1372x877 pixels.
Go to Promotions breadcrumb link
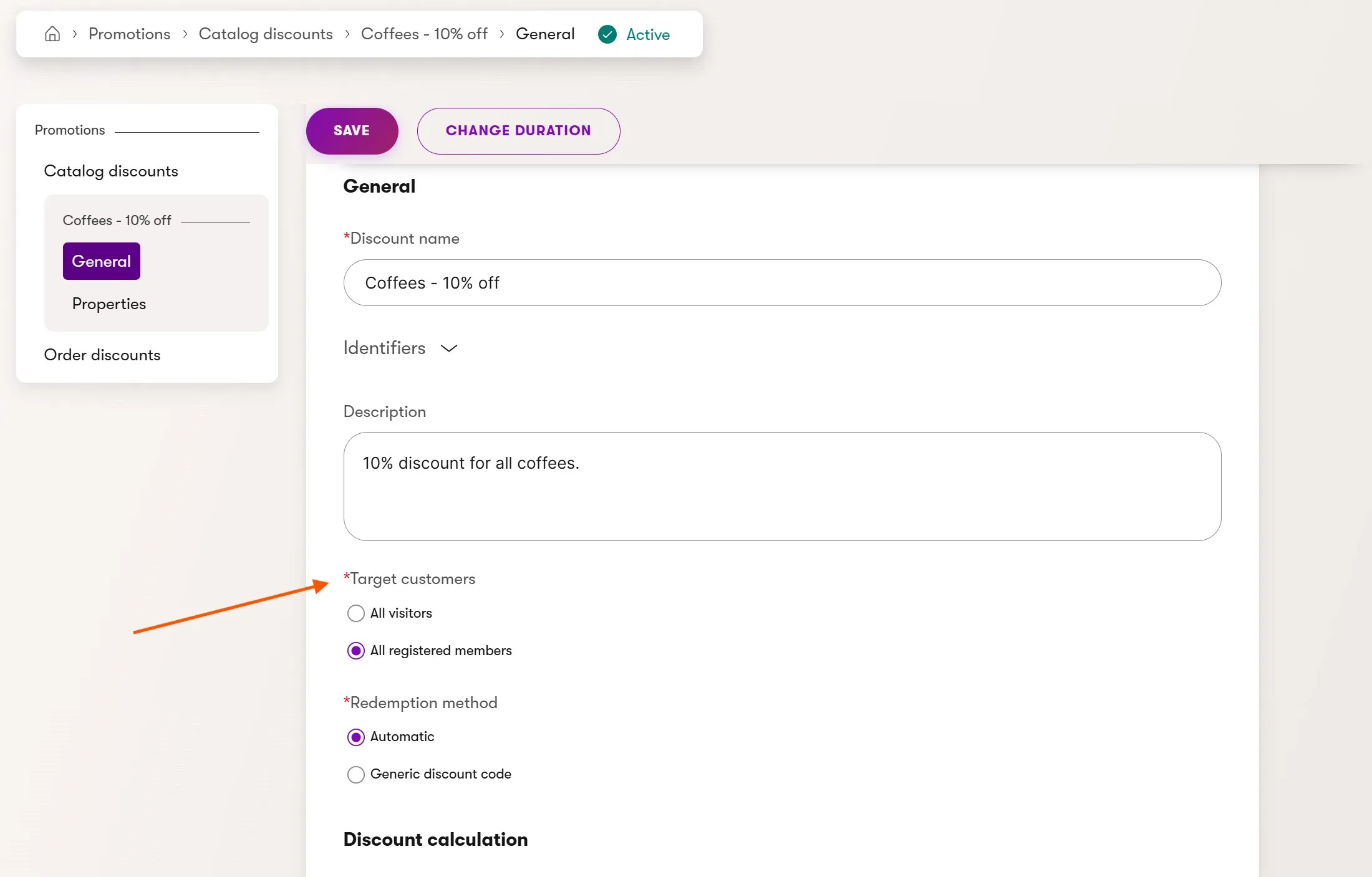tap(129, 34)
